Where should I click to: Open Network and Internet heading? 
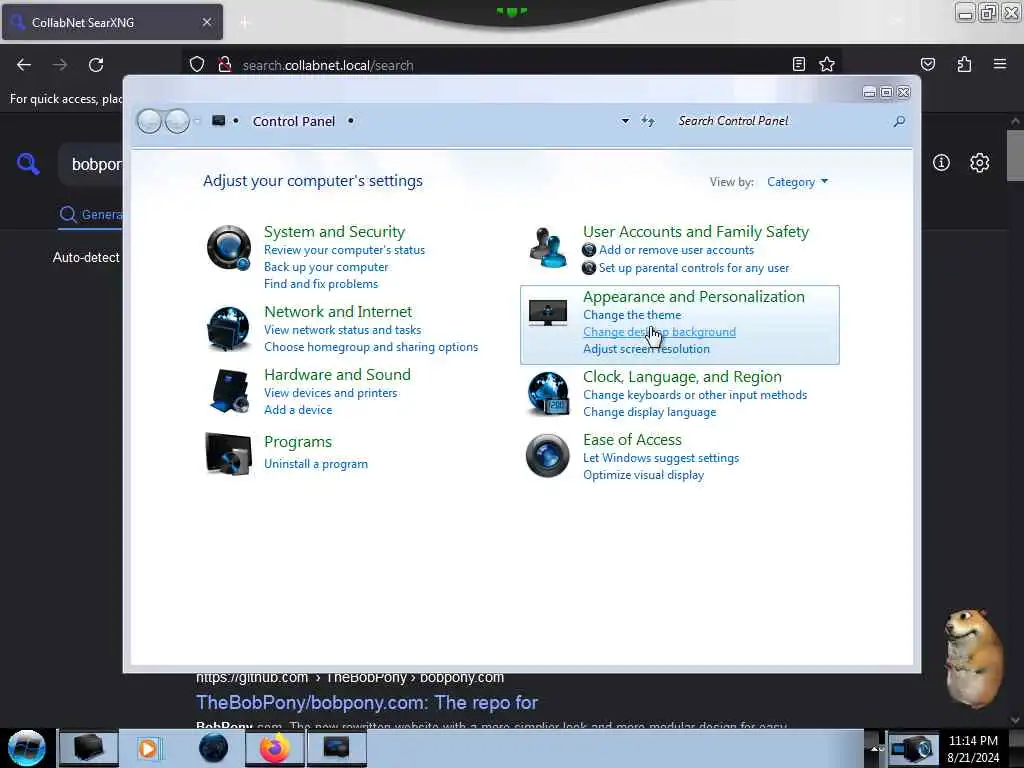[x=338, y=312]
